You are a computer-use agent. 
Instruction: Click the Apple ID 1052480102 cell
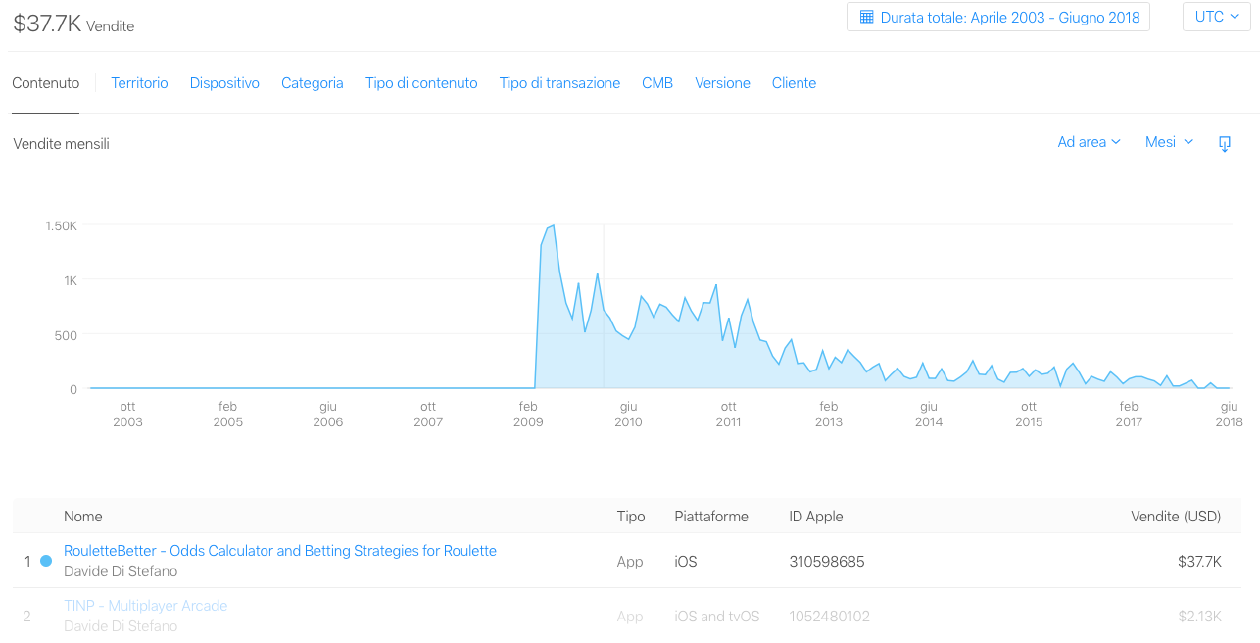pos(830,616)
